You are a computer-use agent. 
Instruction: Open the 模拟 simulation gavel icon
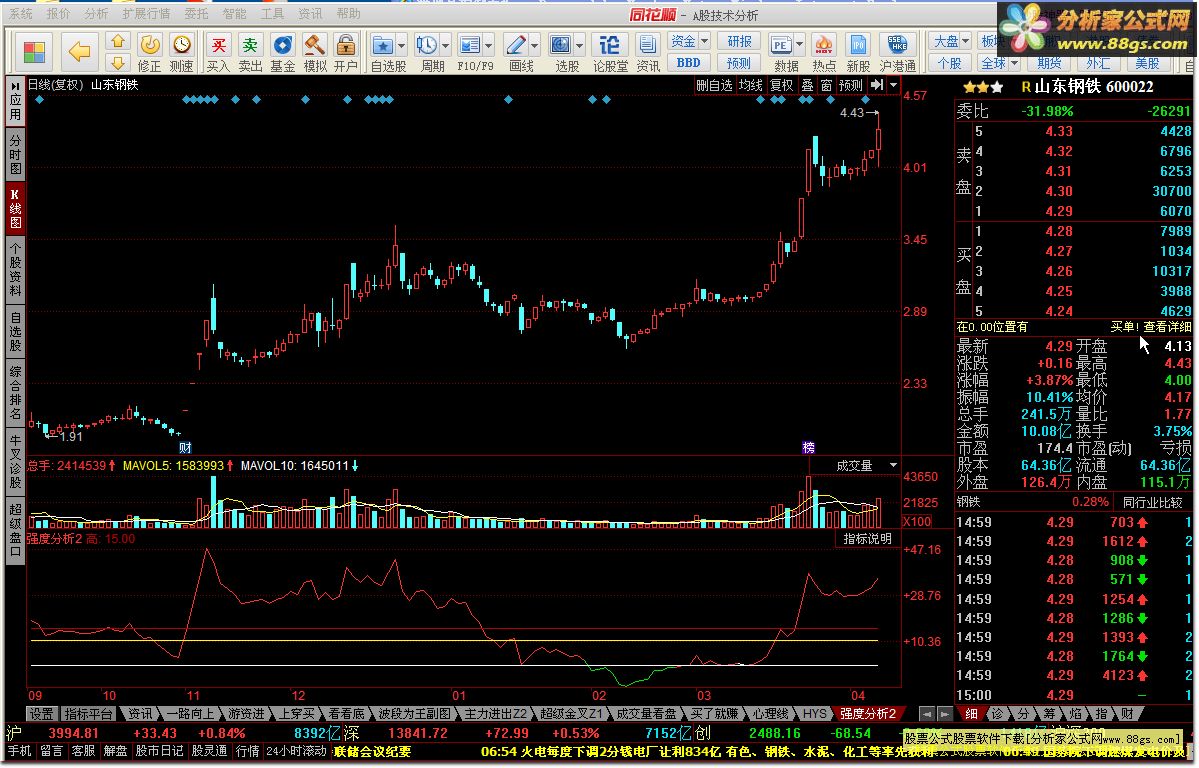pos(314,53)
